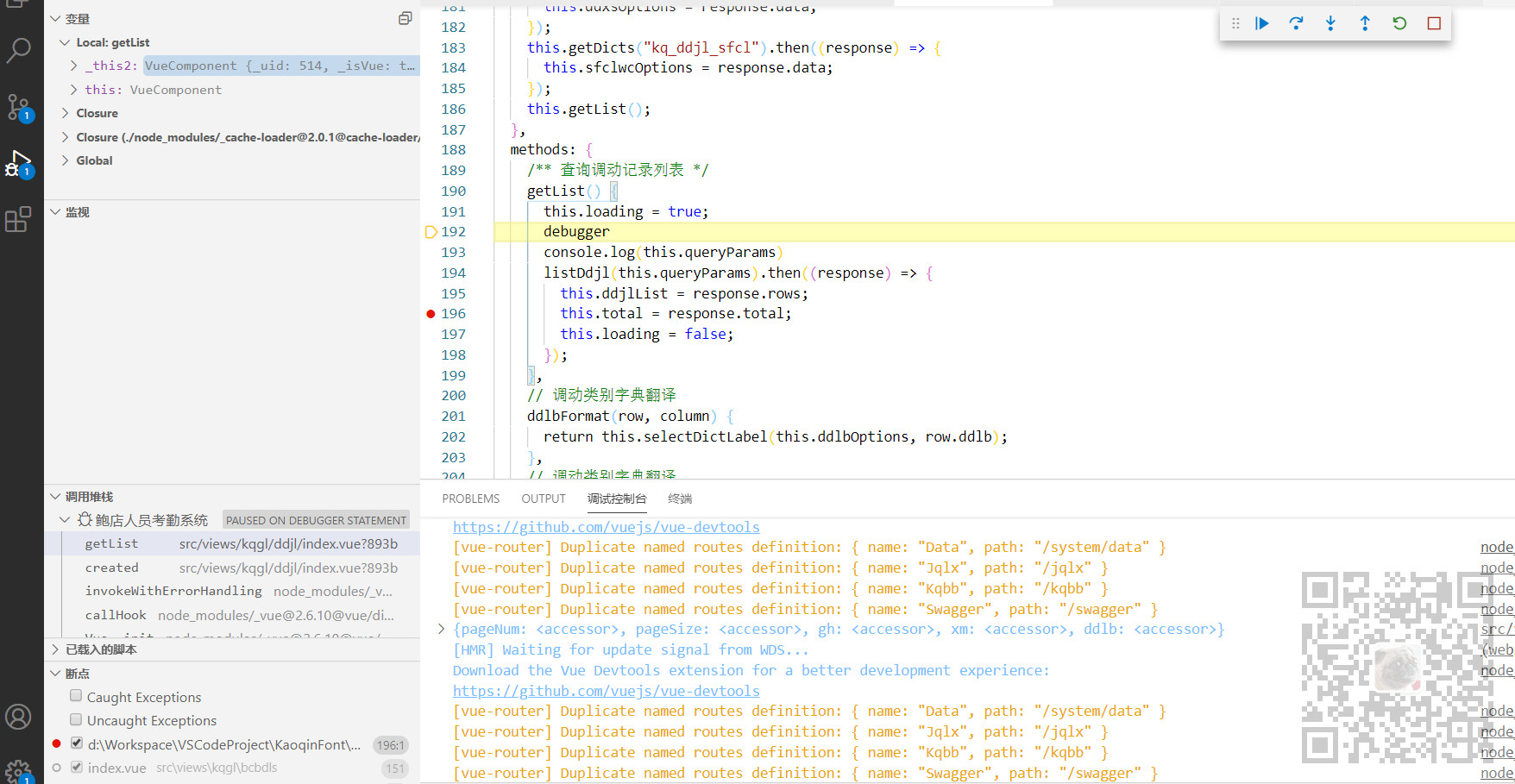Continue debugging execution
The width and height of the screenshot is (1515, 784).
tap(1261, 23)
